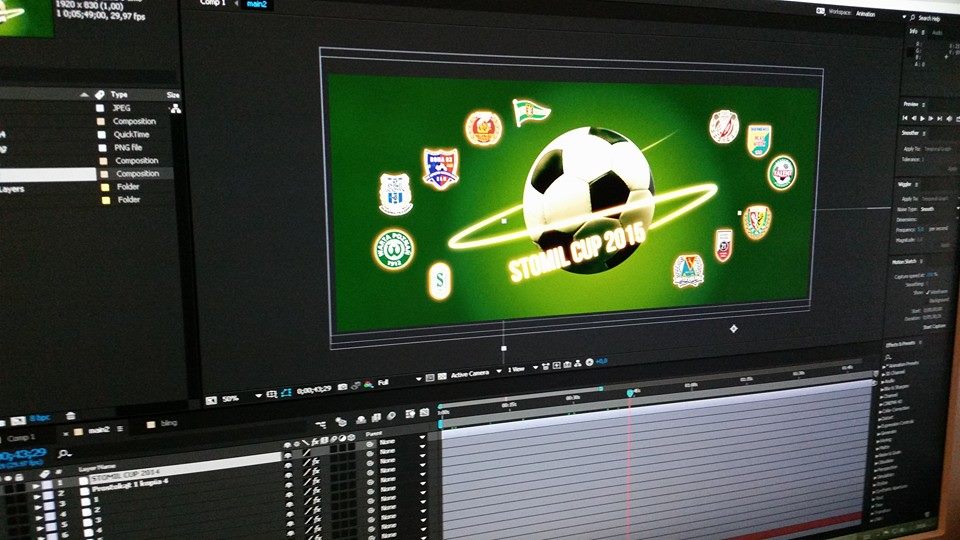The width and height of the screenshot is (960, 540).
Task: Toggle the mask and shape path visibility icon
Action: 286,392
